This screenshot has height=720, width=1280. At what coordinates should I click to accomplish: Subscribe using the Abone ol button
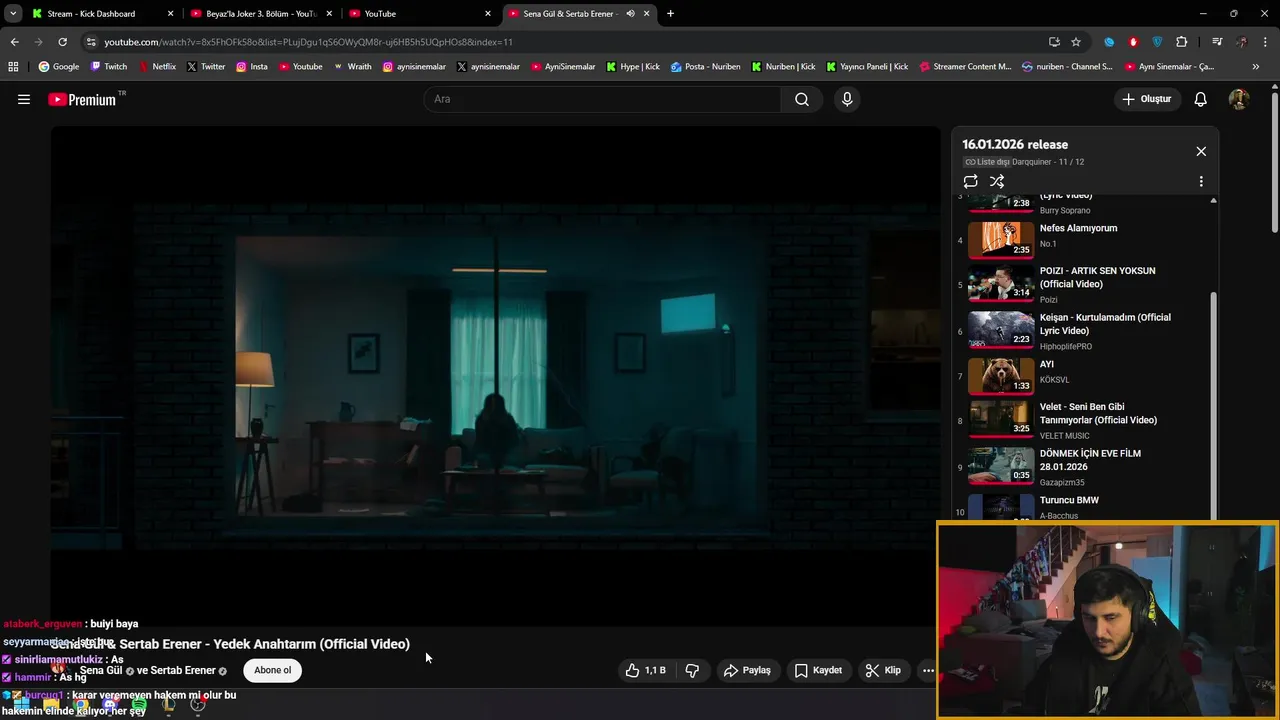(x=272, y=670)
